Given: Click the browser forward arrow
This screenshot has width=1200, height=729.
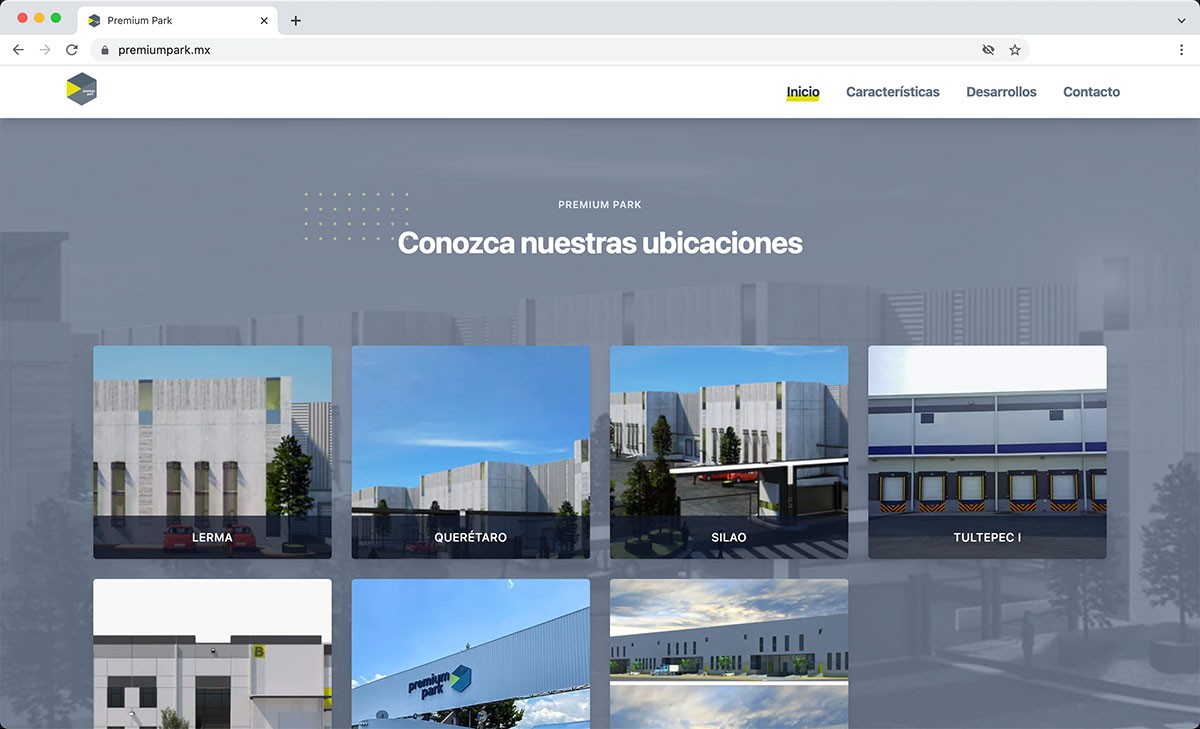Looking at the screenshot, I should pos(45,50).
